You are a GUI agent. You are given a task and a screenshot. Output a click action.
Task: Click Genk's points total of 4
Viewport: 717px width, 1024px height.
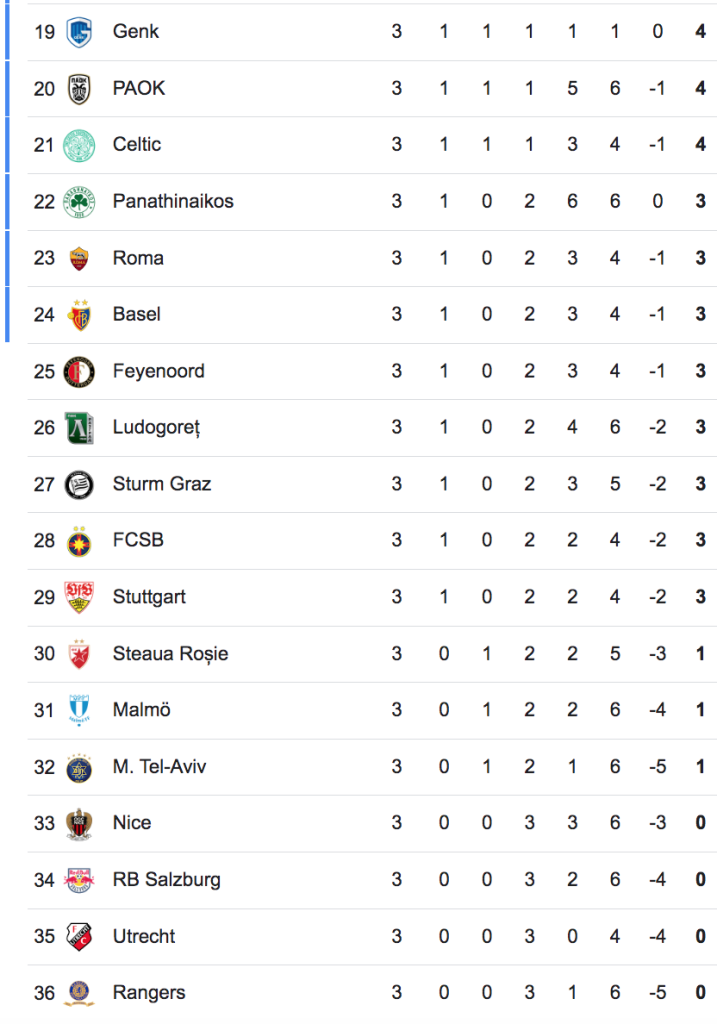click(700, 32)
